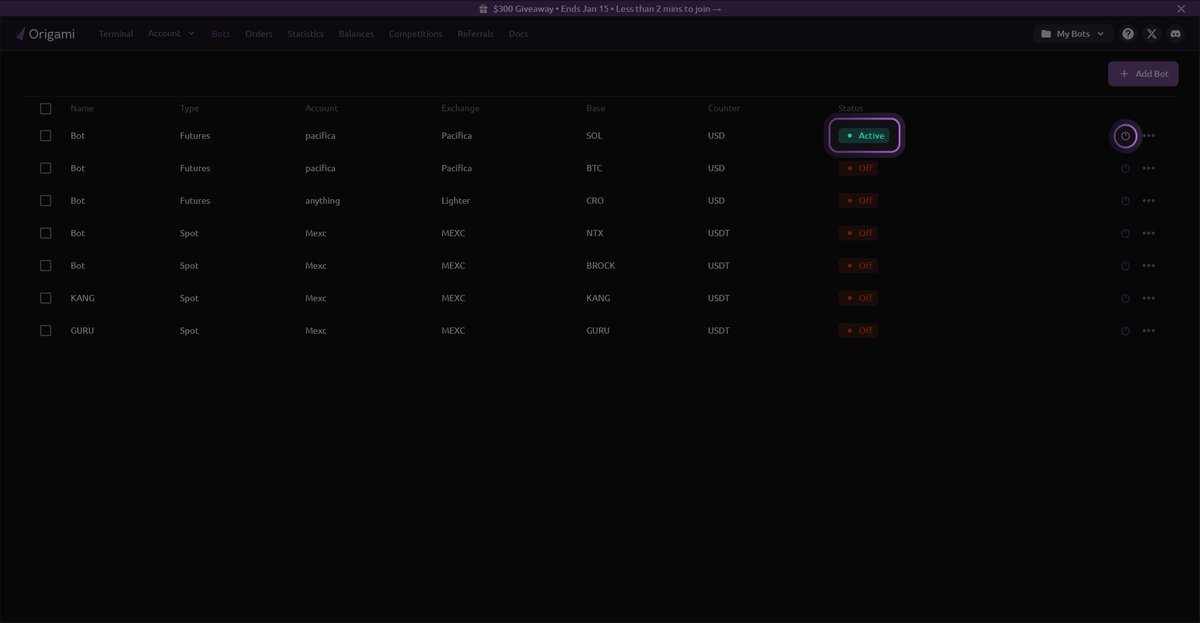Screen dimensions: 1200x623
Task: Open the My Bots folder dropdown
Action: coord(1073,34)
